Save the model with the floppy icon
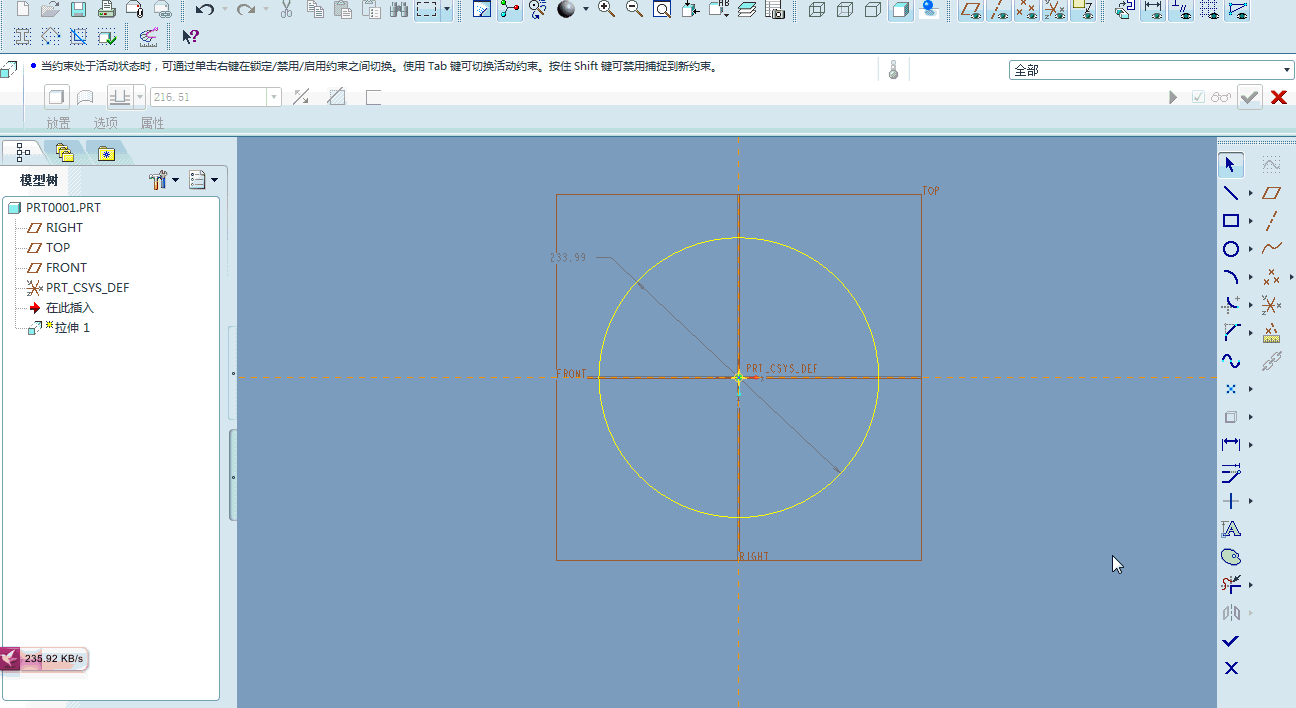This screenshot has height=708, width=1296. [x=78, y=10]
